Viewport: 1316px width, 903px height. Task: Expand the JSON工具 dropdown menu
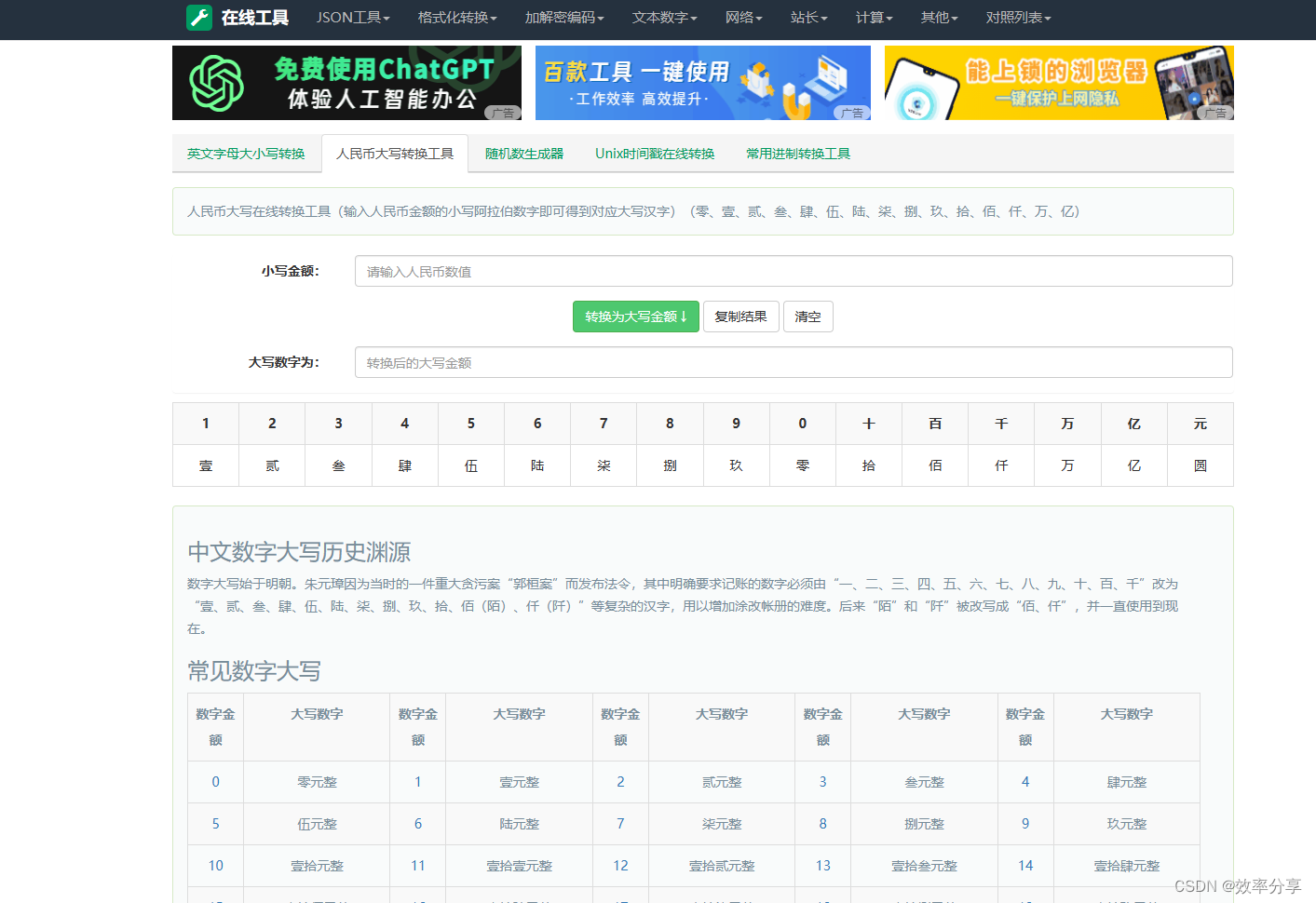(353, 18)
